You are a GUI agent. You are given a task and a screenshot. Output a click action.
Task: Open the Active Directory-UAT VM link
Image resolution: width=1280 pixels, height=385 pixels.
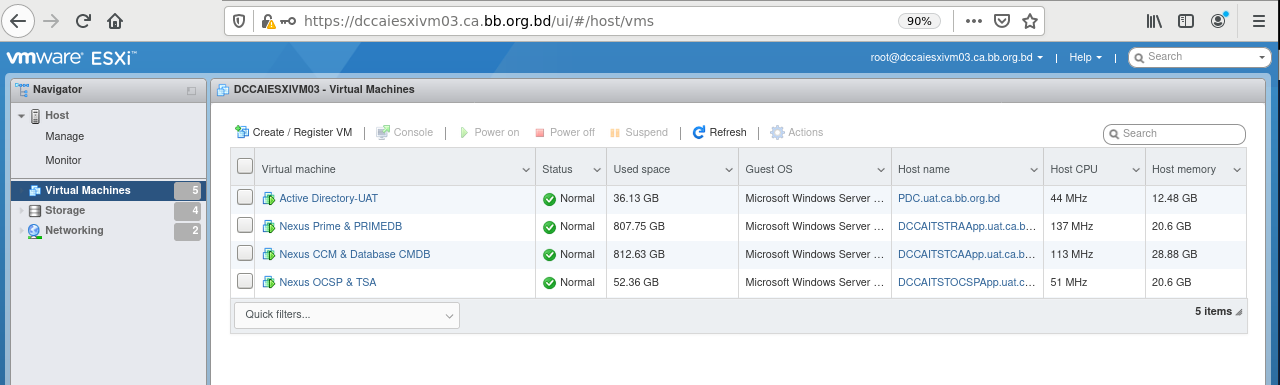[x=328, y=198]
